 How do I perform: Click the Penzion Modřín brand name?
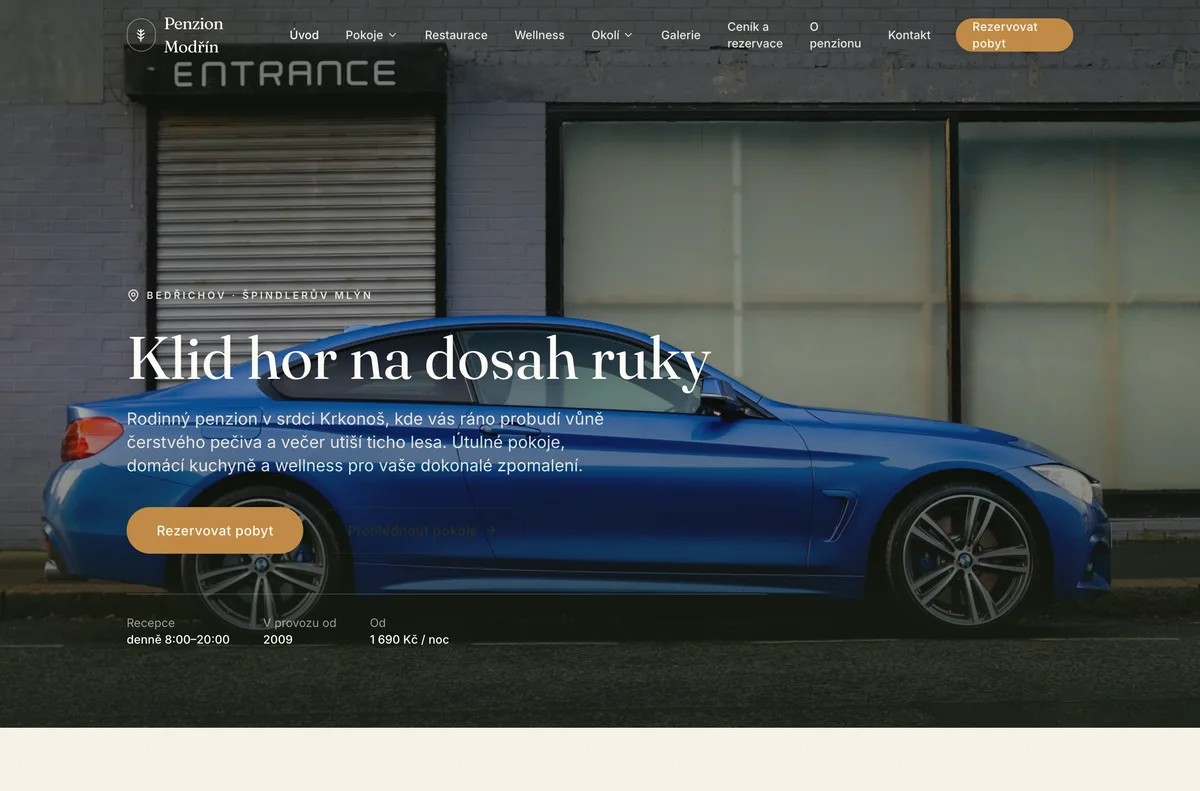click(x=194, y=35)
